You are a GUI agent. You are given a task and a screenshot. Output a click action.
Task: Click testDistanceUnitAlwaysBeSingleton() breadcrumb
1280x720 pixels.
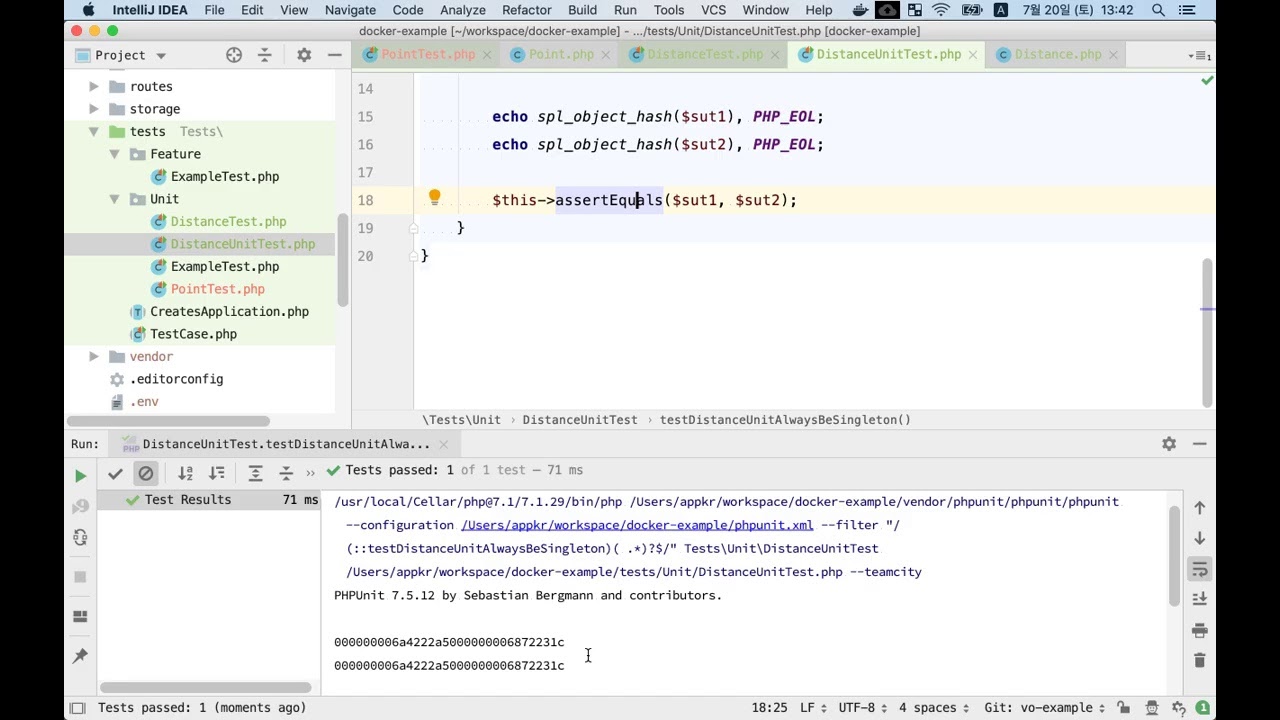[x=785, y=420]
